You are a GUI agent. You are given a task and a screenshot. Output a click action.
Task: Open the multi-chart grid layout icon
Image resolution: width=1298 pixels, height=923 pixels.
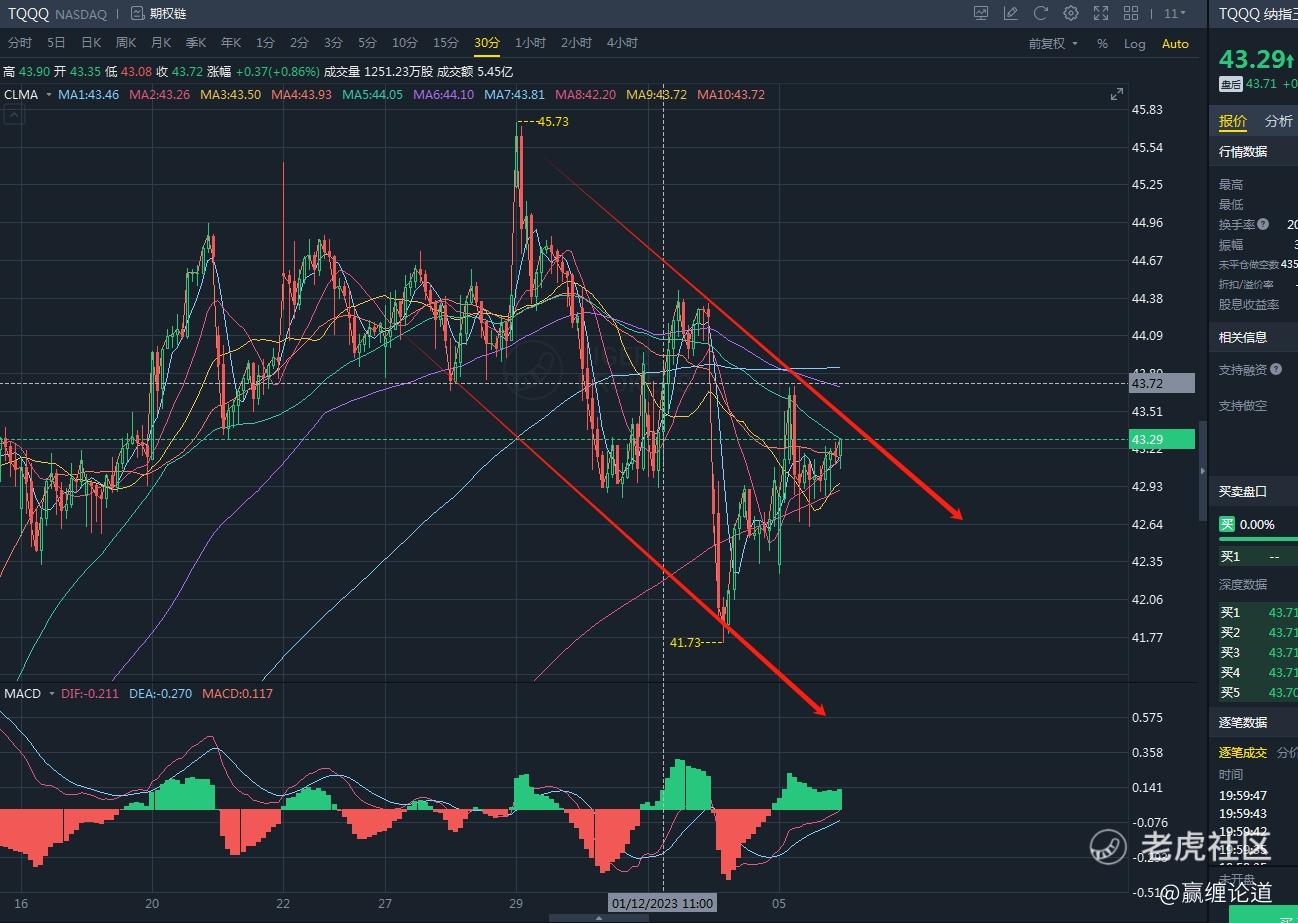pyautogui.click(x=1131, y=13)
